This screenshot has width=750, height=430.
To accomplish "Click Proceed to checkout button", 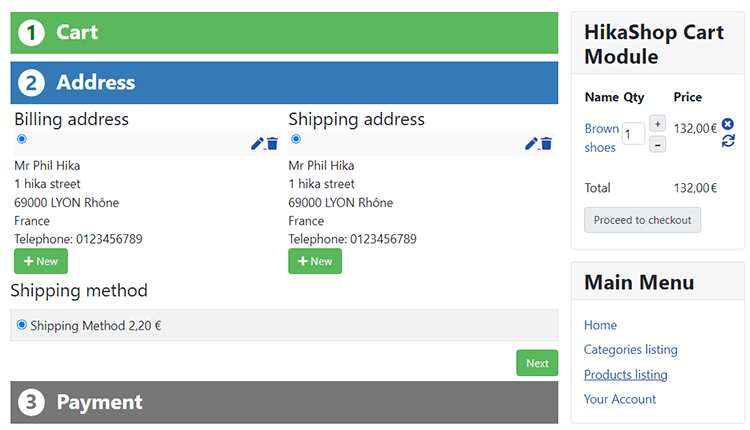I will click(x=642, y=220).
